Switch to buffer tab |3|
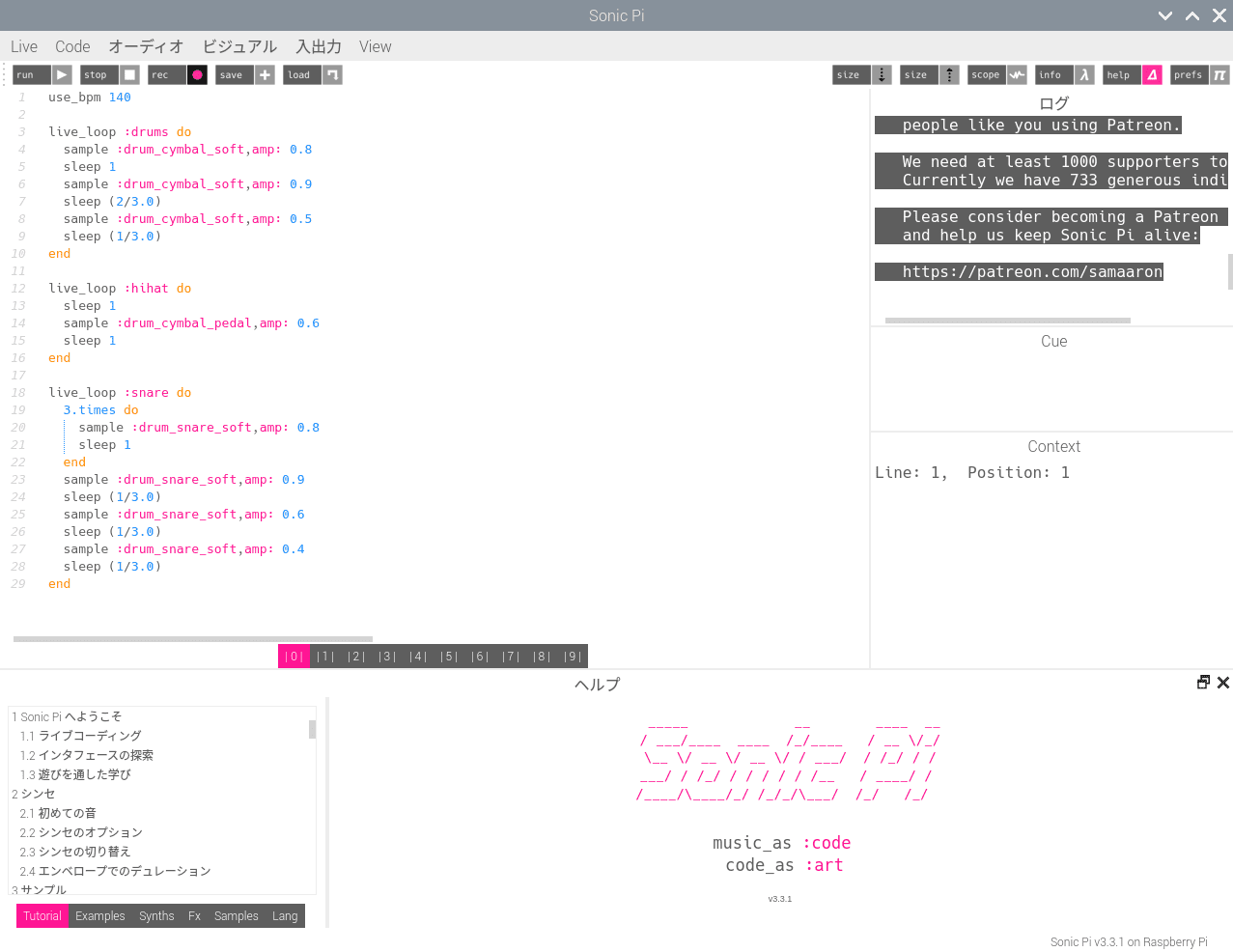Viewport: 1233px width, 952px height. click(x=387, y=657)
